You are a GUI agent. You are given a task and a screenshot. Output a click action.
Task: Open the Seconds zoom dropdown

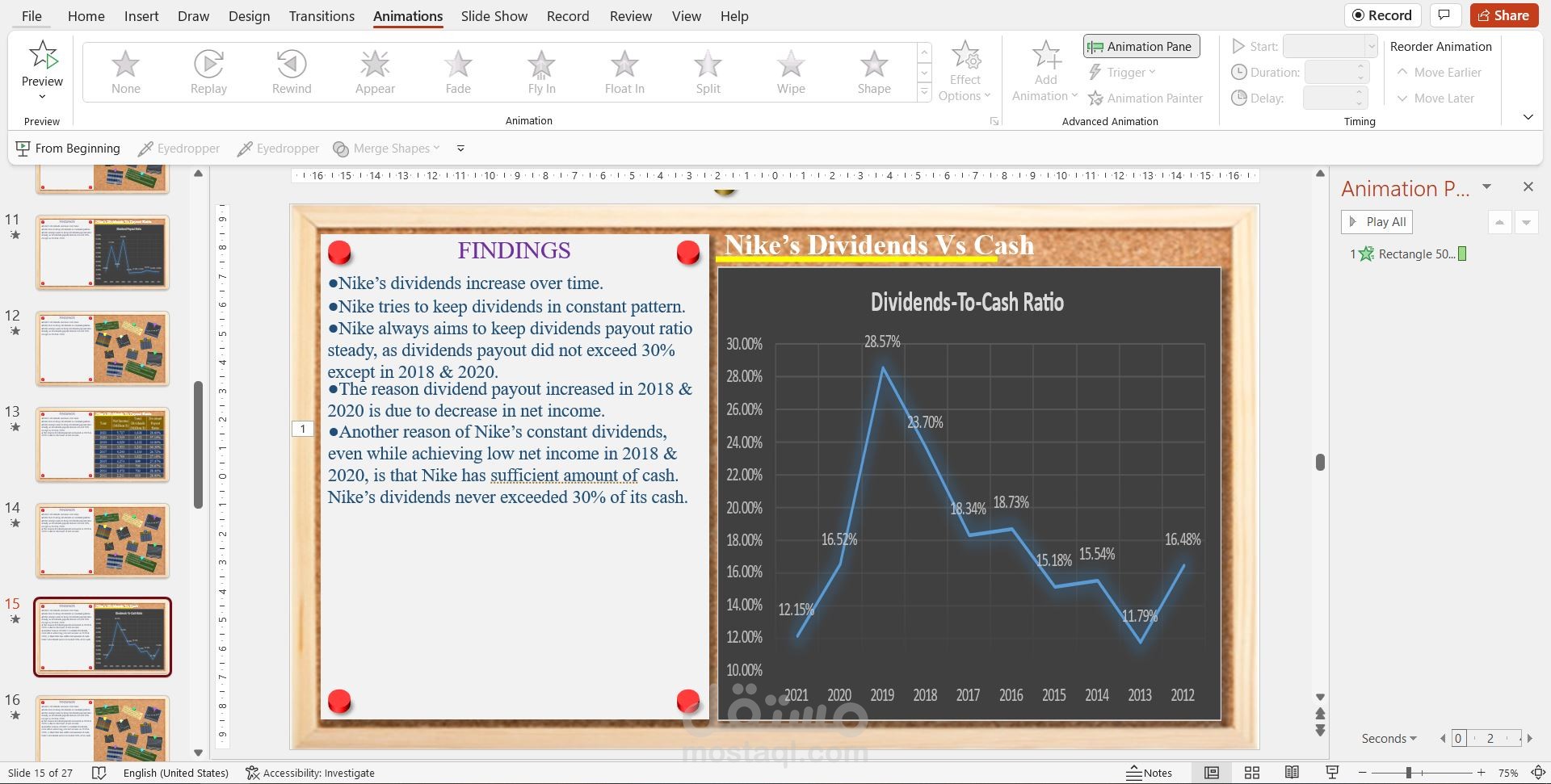(1389, 739)
